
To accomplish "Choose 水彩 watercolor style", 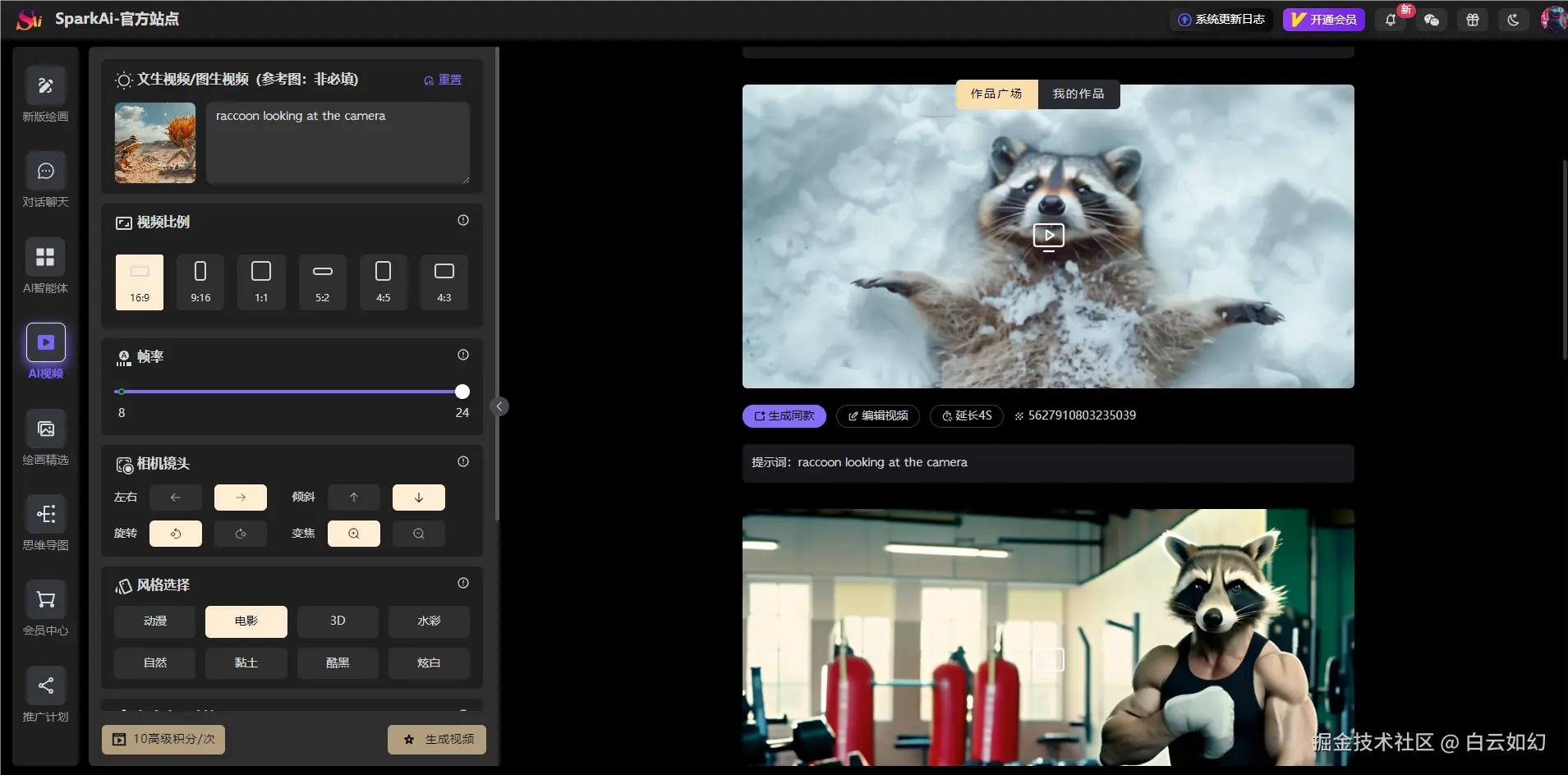I will click(x=429, y=621).
